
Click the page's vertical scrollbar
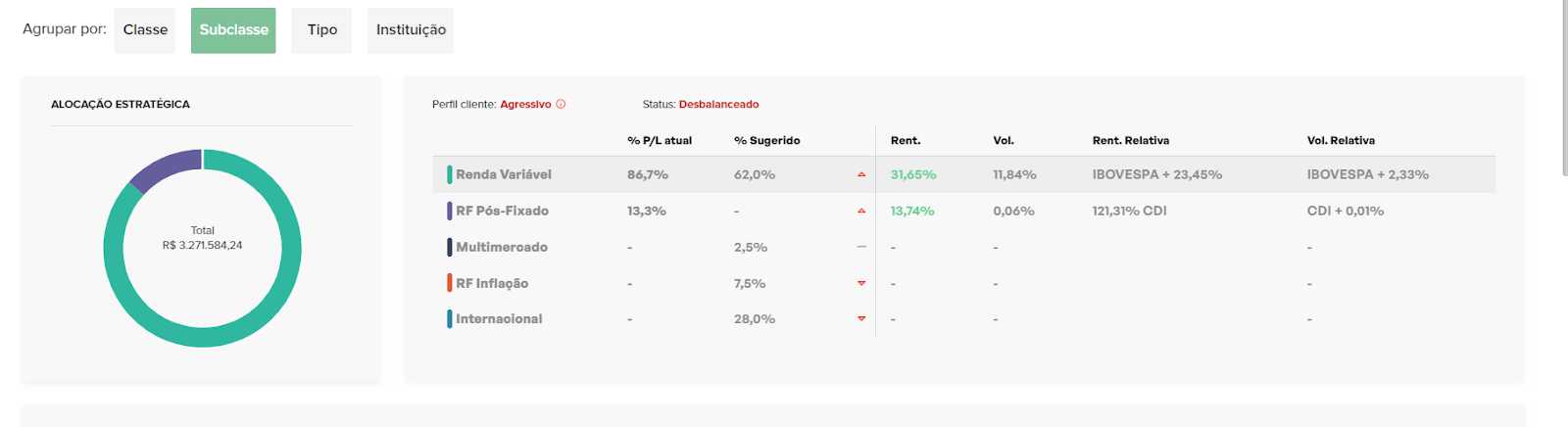[1563, 88]
